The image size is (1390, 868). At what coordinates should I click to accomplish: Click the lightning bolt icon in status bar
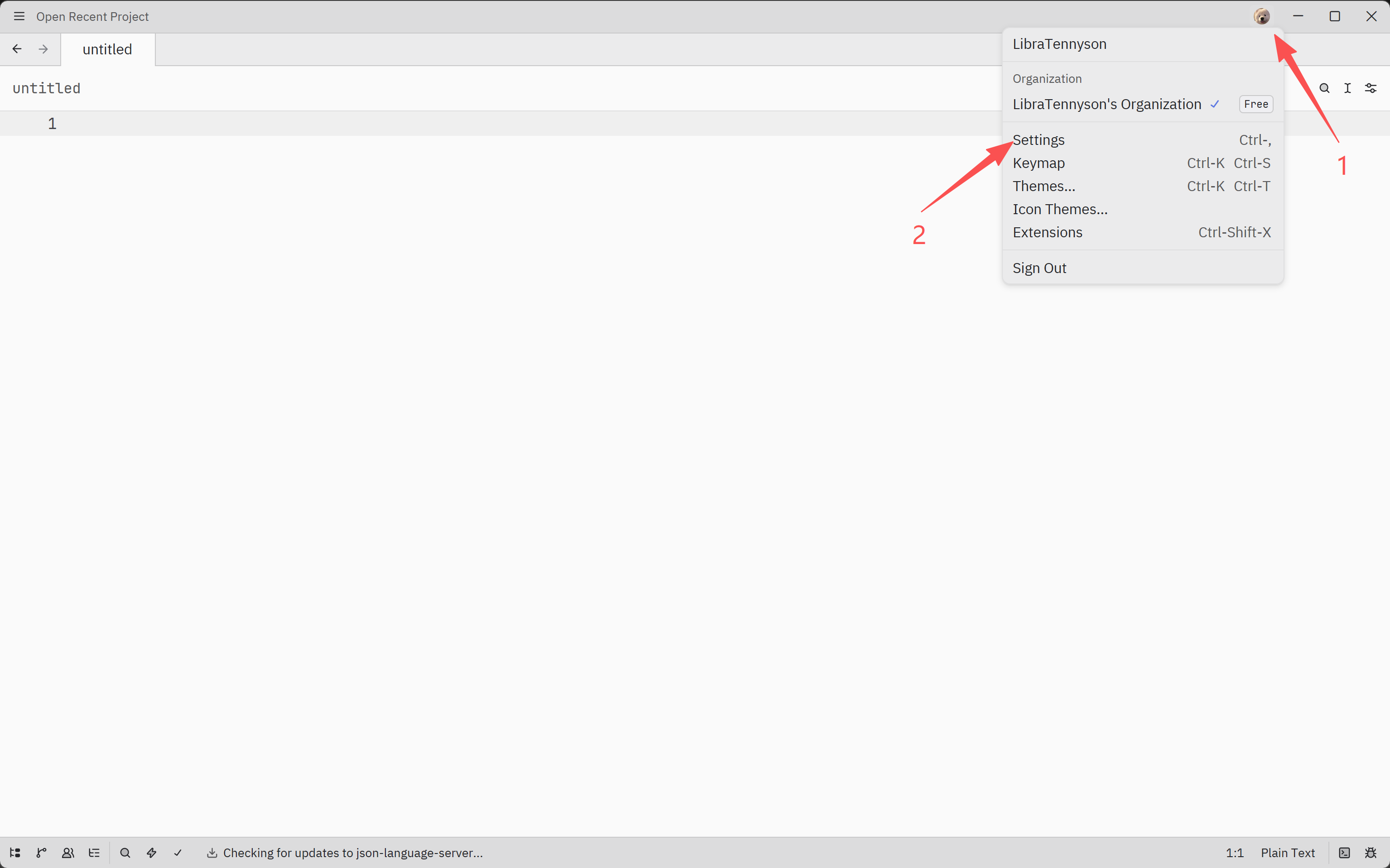click(152, 853)
